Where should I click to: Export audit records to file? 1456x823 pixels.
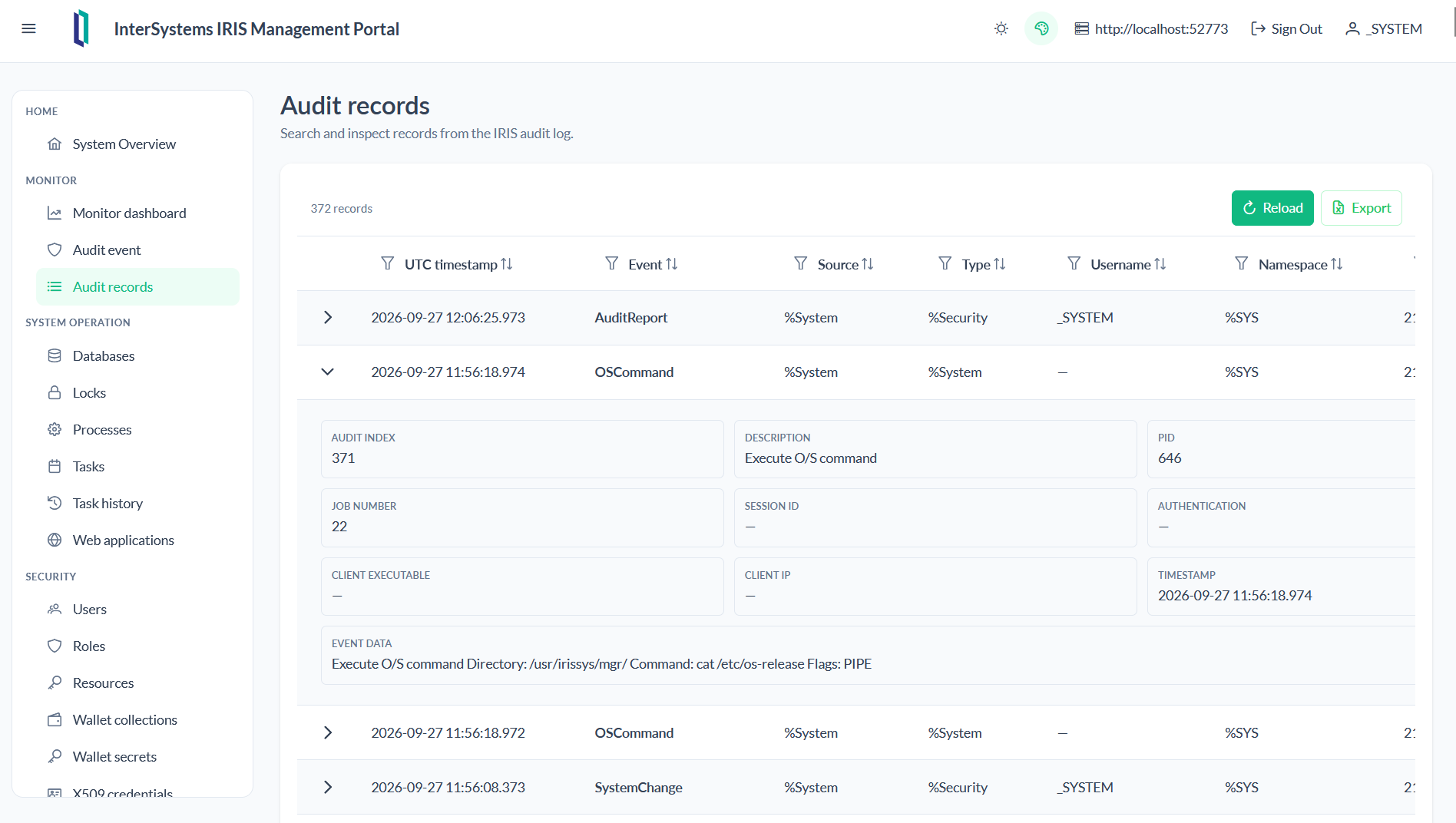click(x=1362, y=208)
